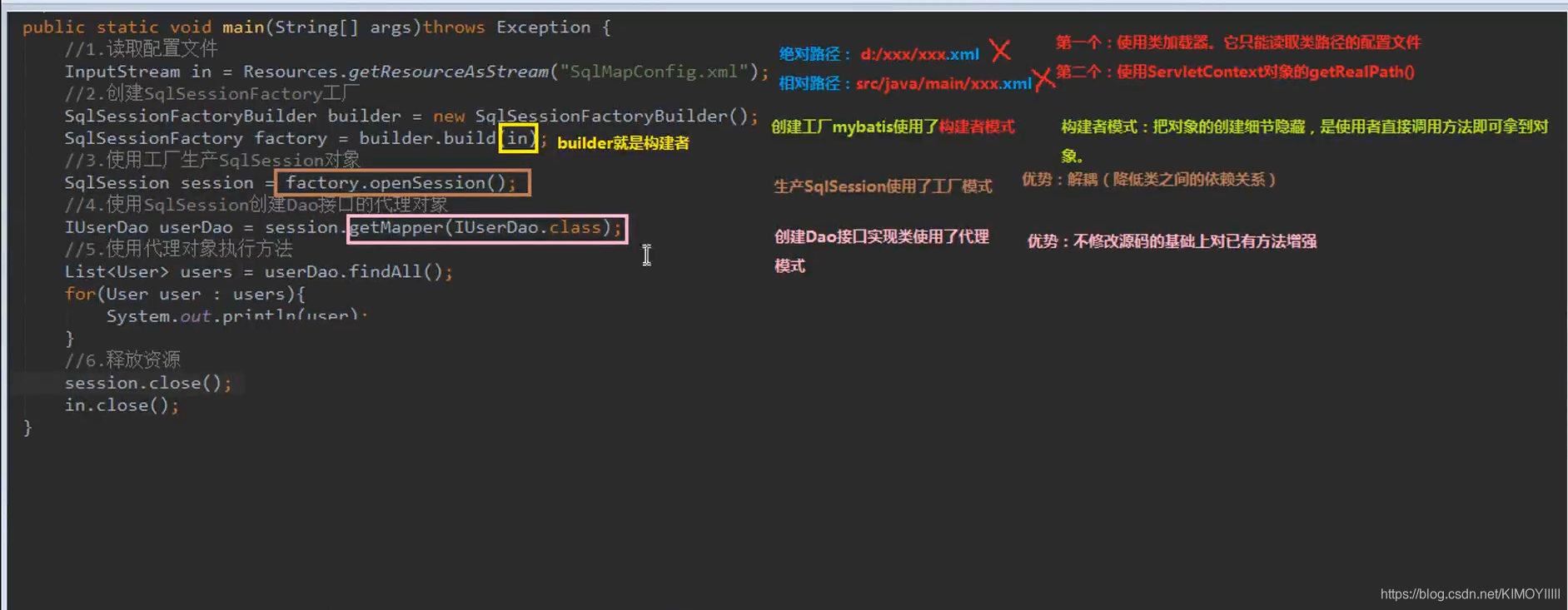Click the note starting '构建者模式：把对象的创建细节隐藏'
This screenshot has width=1568, height=610.
(1305, 141)
